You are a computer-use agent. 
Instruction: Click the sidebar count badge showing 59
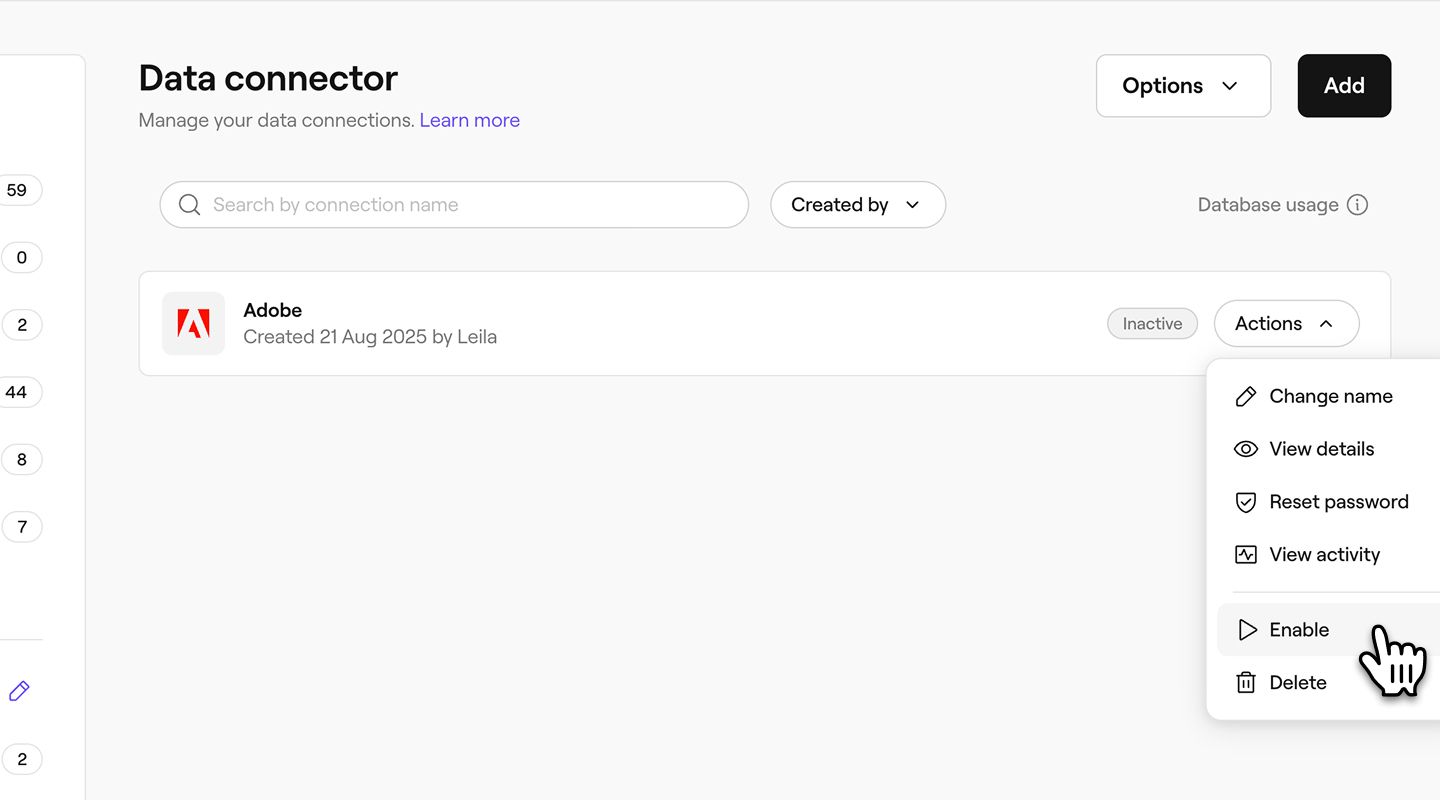coord(17,190)
